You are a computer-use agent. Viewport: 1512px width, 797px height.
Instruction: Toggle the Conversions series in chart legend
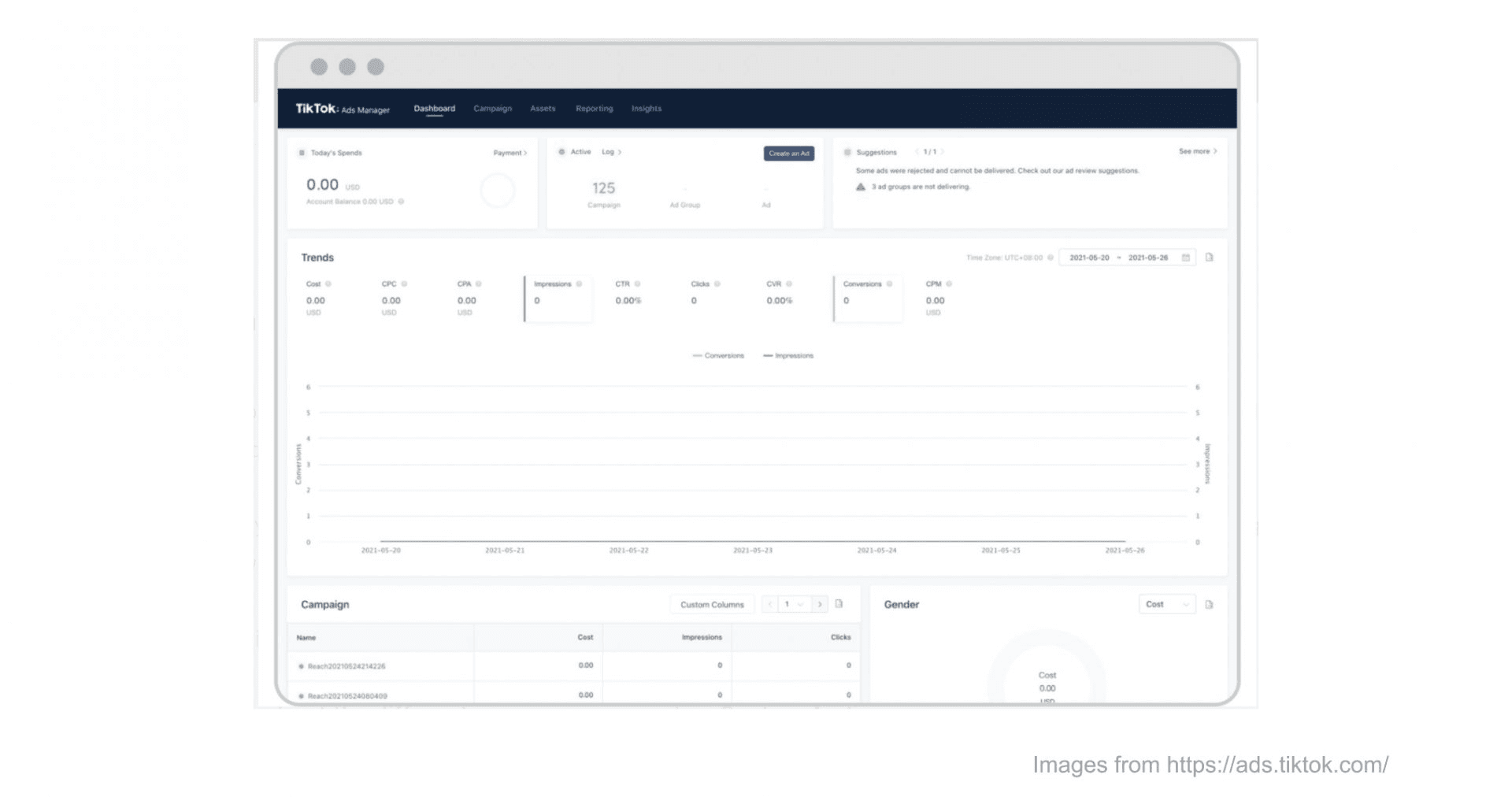tap(717, 356)
